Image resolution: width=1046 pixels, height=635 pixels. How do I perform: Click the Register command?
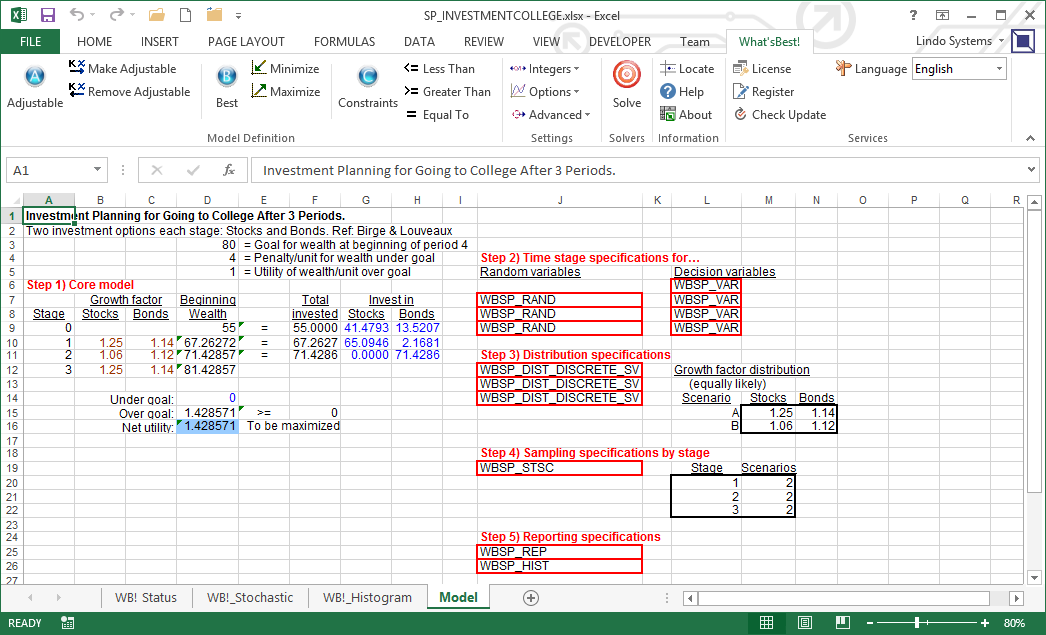[x=763, y=91]
